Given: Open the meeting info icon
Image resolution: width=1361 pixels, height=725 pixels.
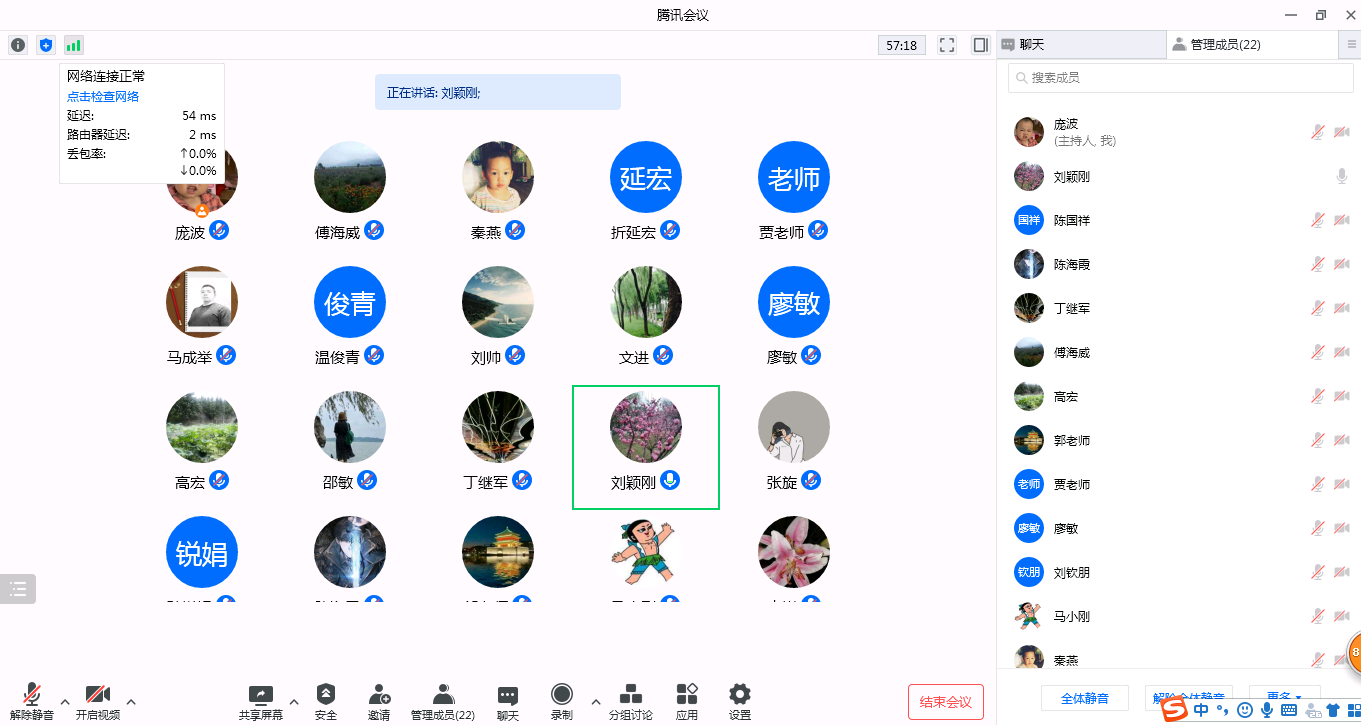Looking at the screenshot, I should tap(18, 45).
